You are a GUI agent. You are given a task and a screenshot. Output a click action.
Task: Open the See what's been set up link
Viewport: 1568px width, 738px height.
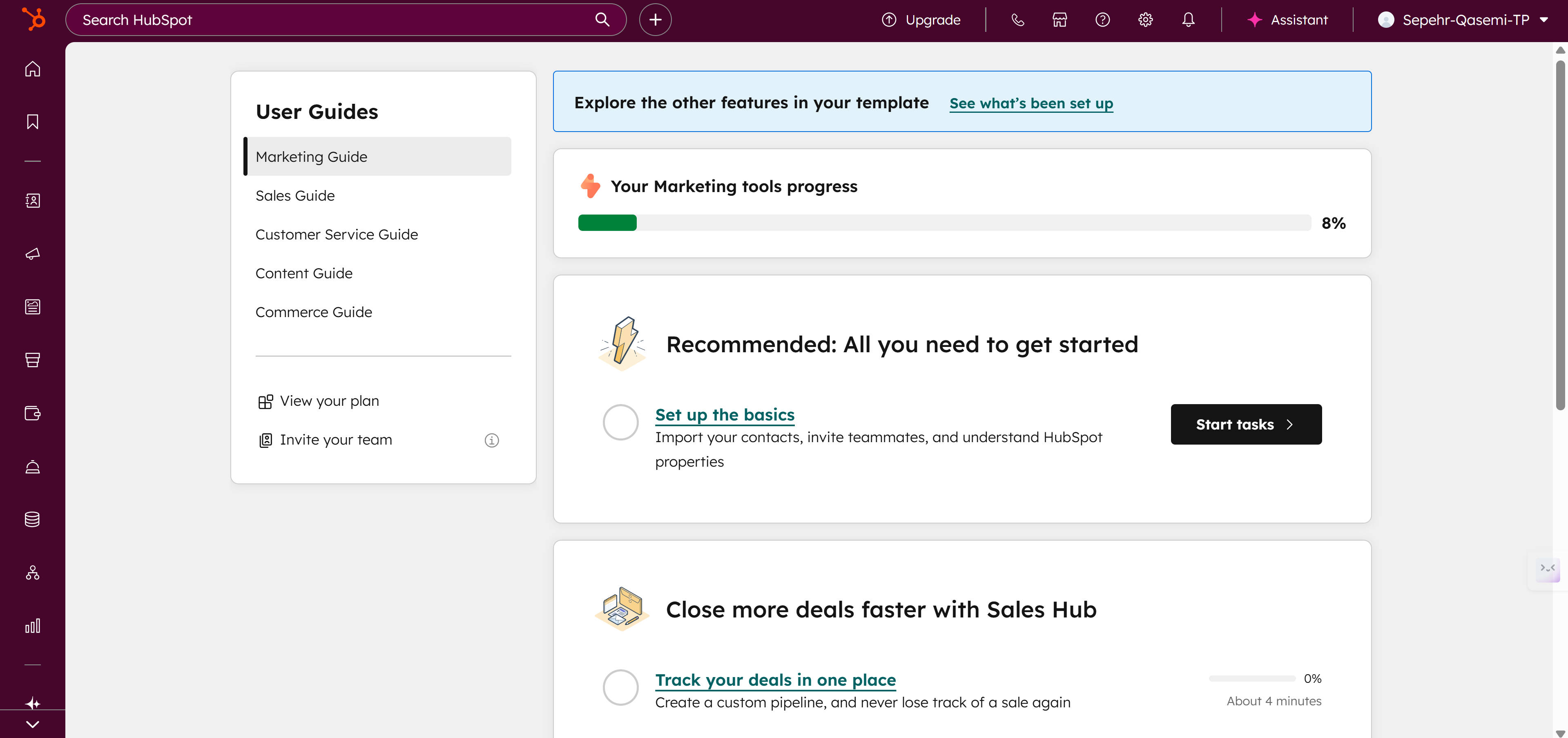coord(1030,103)
